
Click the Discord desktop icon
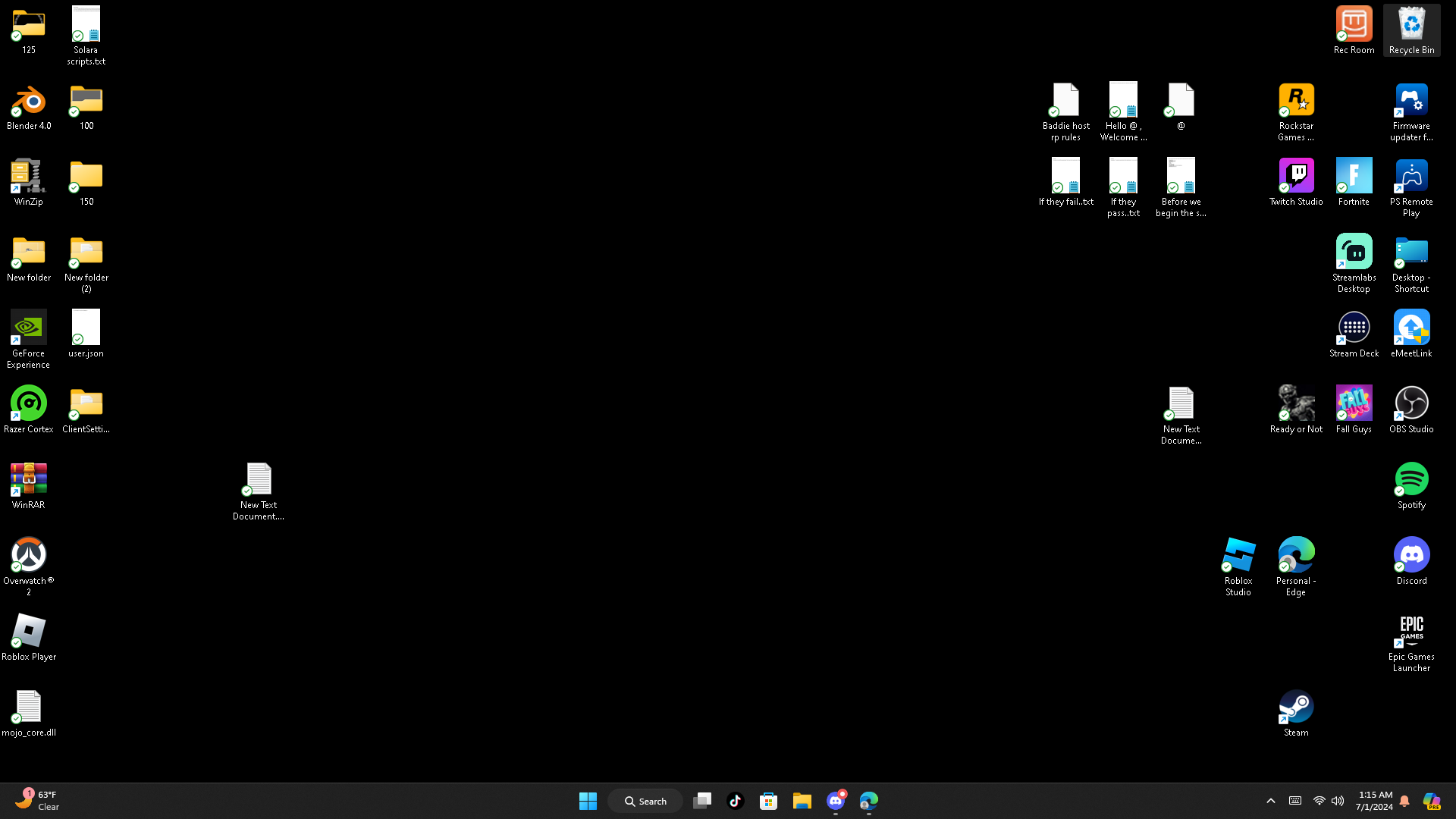[x=1412, y=563]
